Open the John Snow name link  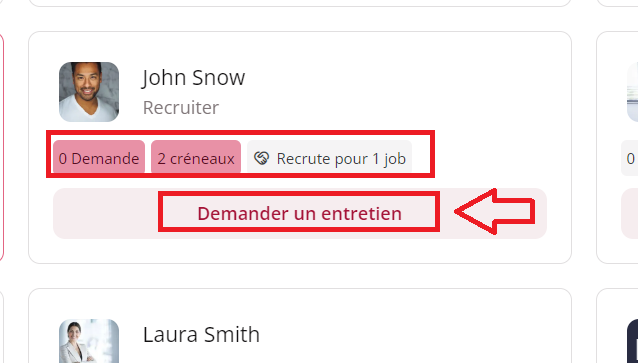pos(194,77)
